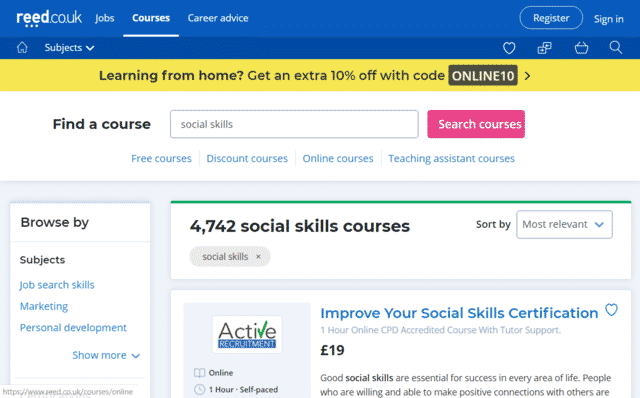Open the Online courses link

338,158
